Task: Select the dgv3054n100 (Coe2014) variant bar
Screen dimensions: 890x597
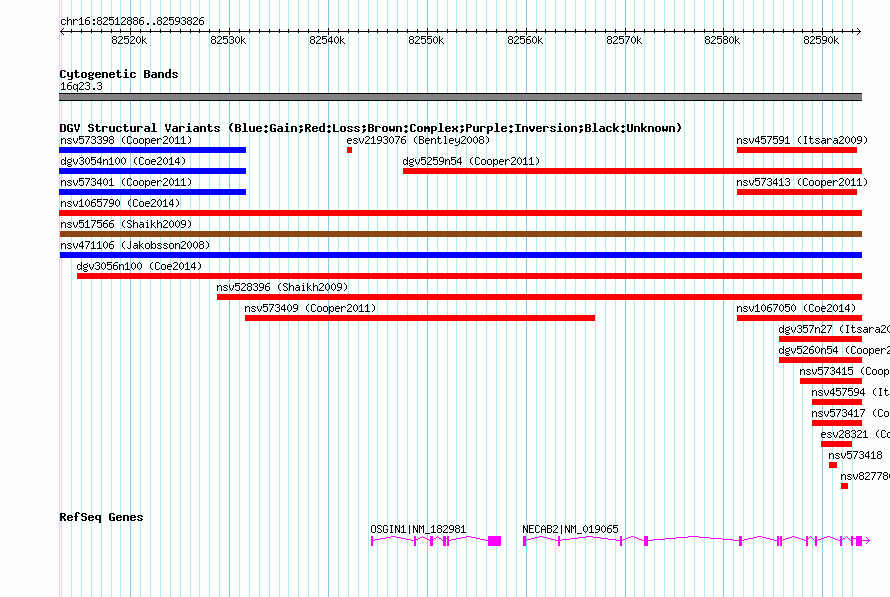Action: click(153, 171)
